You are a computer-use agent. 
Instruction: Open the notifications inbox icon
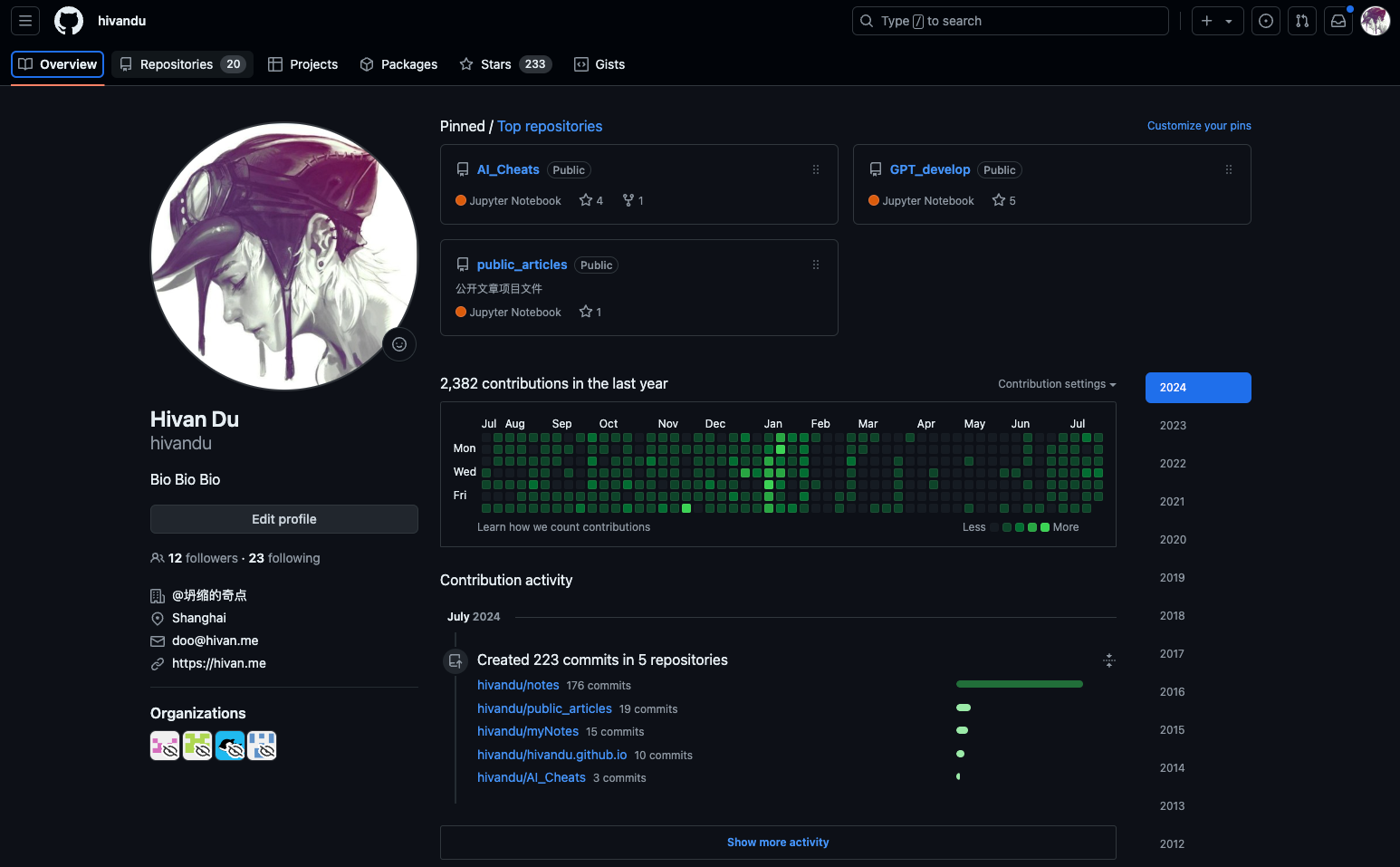(x=1338, y=21)
